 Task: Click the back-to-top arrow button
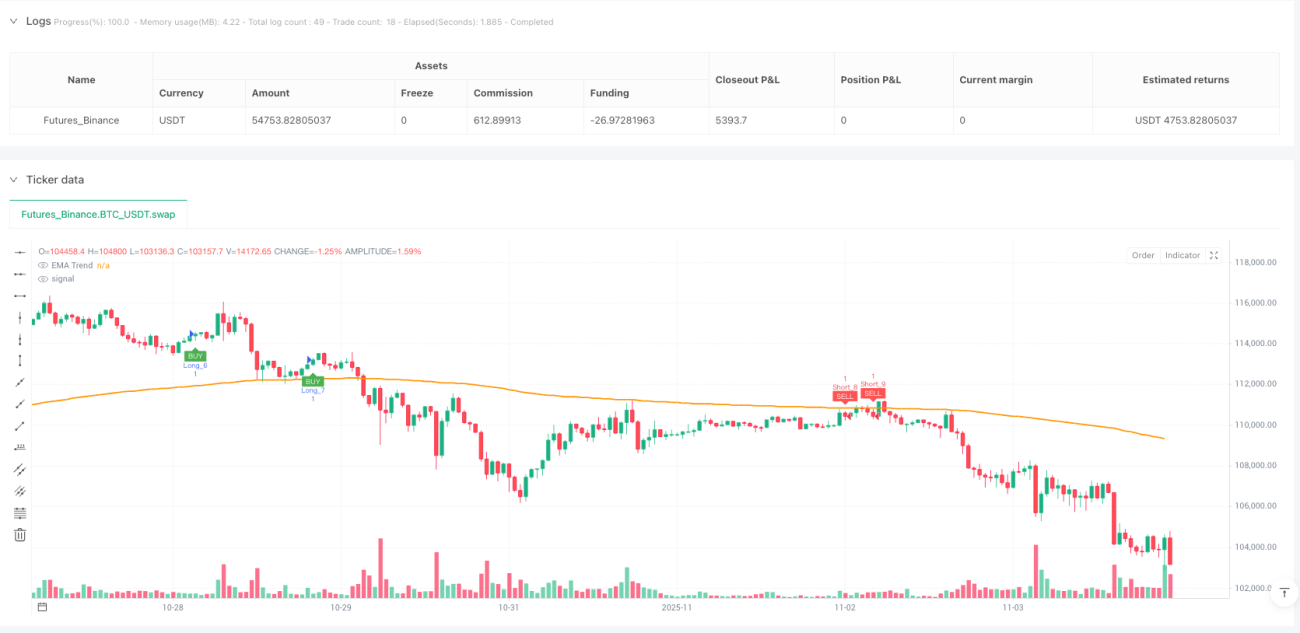click(x=1282, y=594)
